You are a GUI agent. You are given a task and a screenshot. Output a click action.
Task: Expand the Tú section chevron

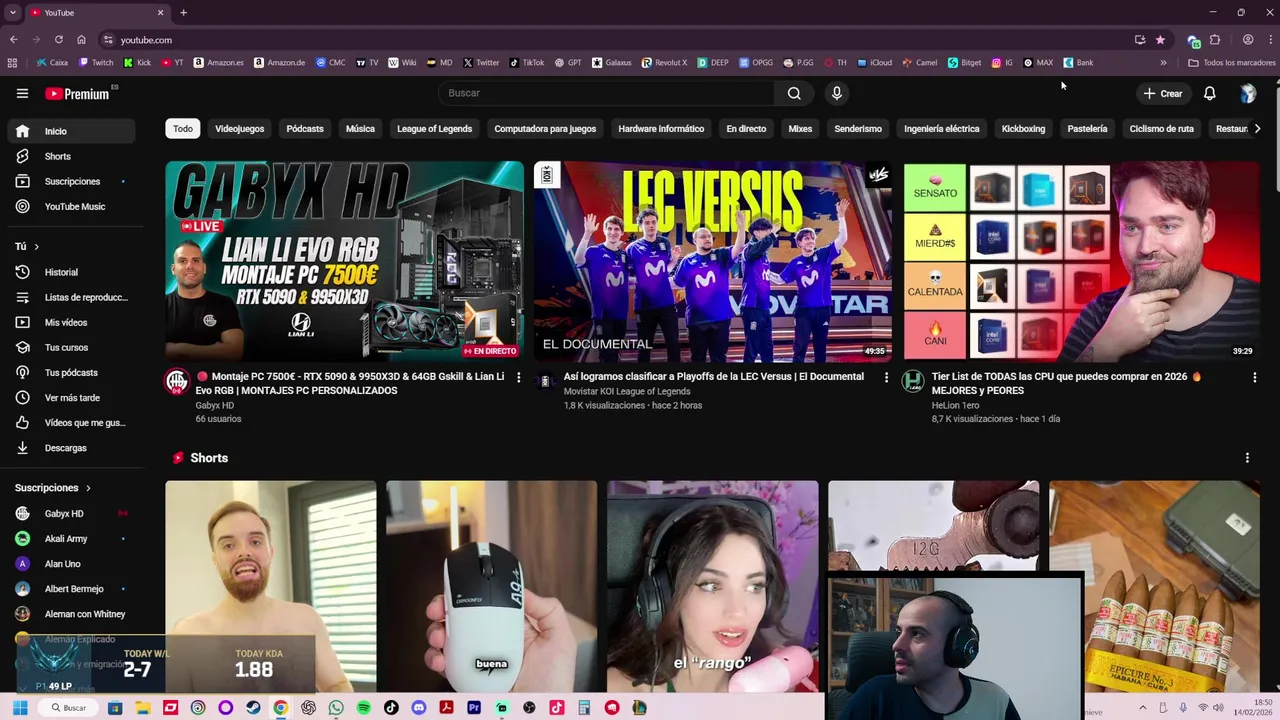click(37, 246)
